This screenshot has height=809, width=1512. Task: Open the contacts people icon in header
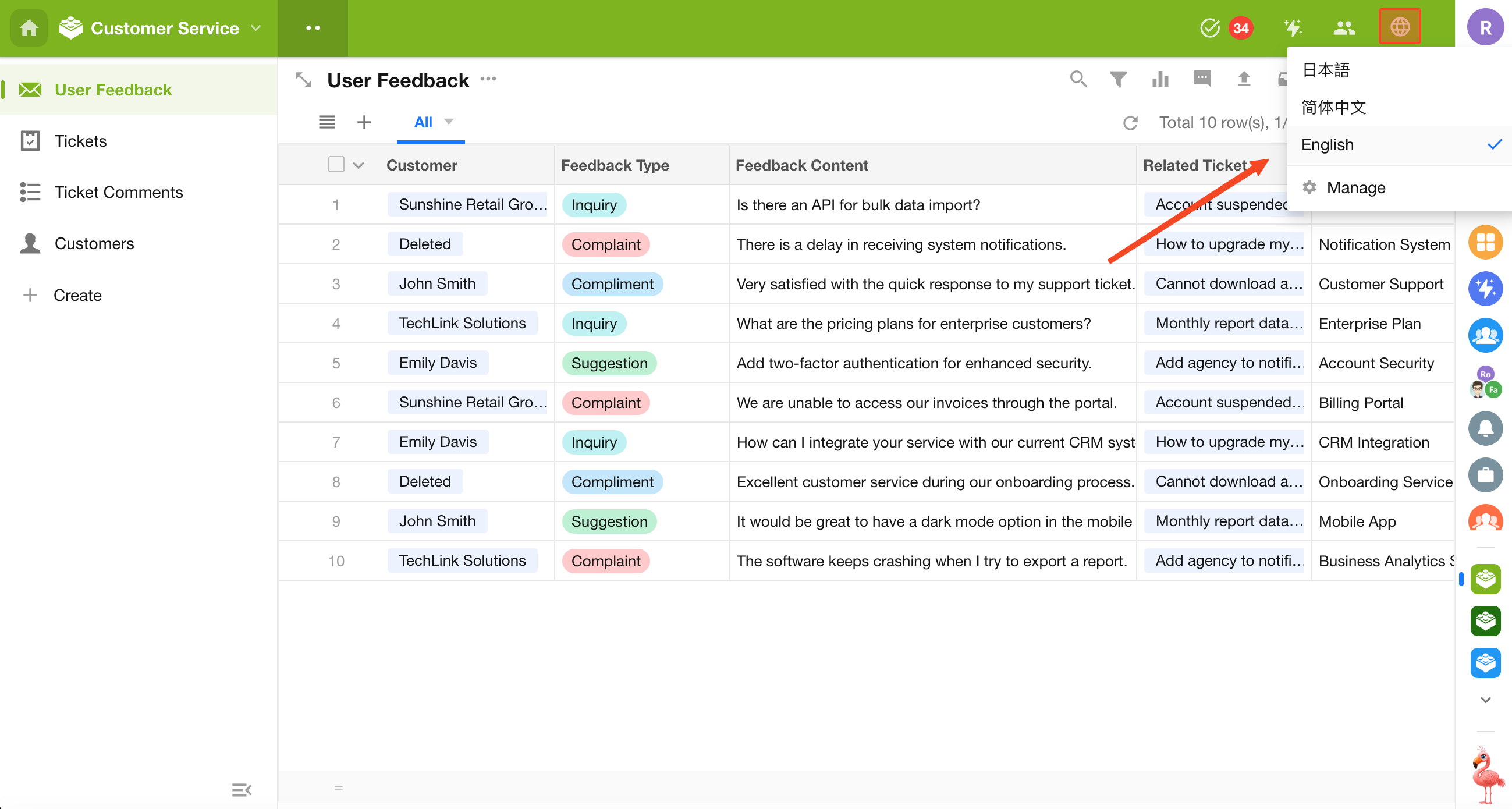1344,27
